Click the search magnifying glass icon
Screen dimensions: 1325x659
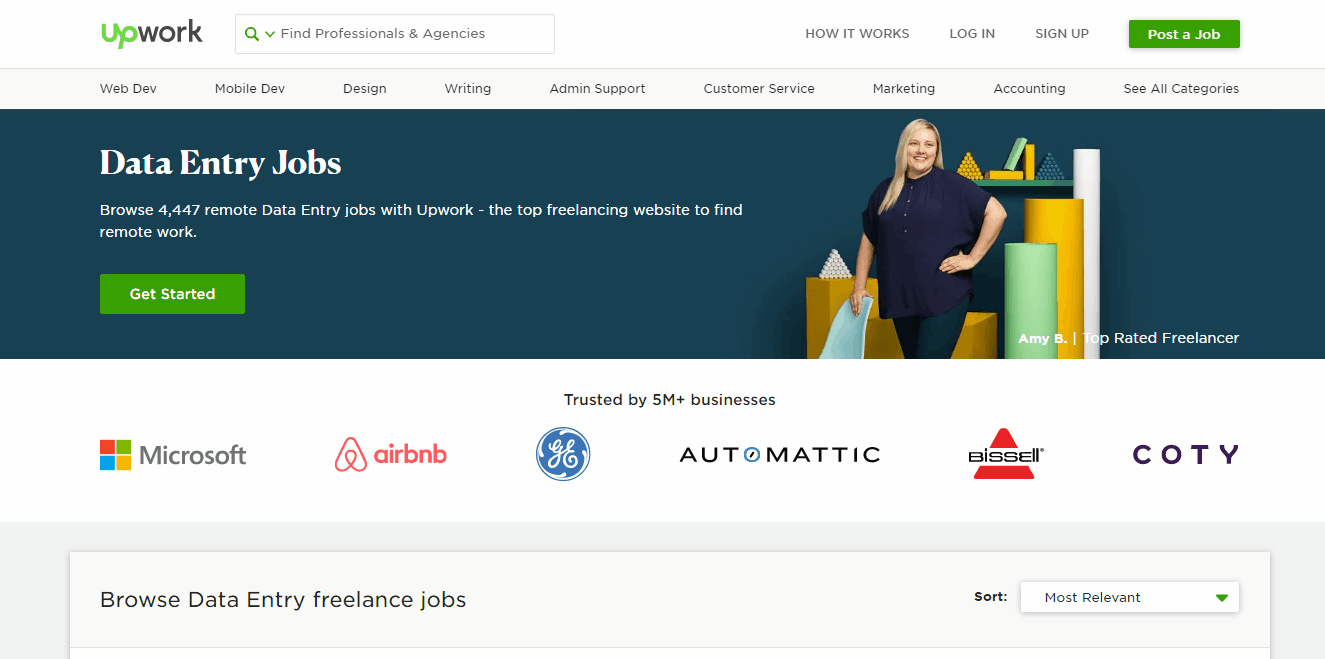pos(249,33)
